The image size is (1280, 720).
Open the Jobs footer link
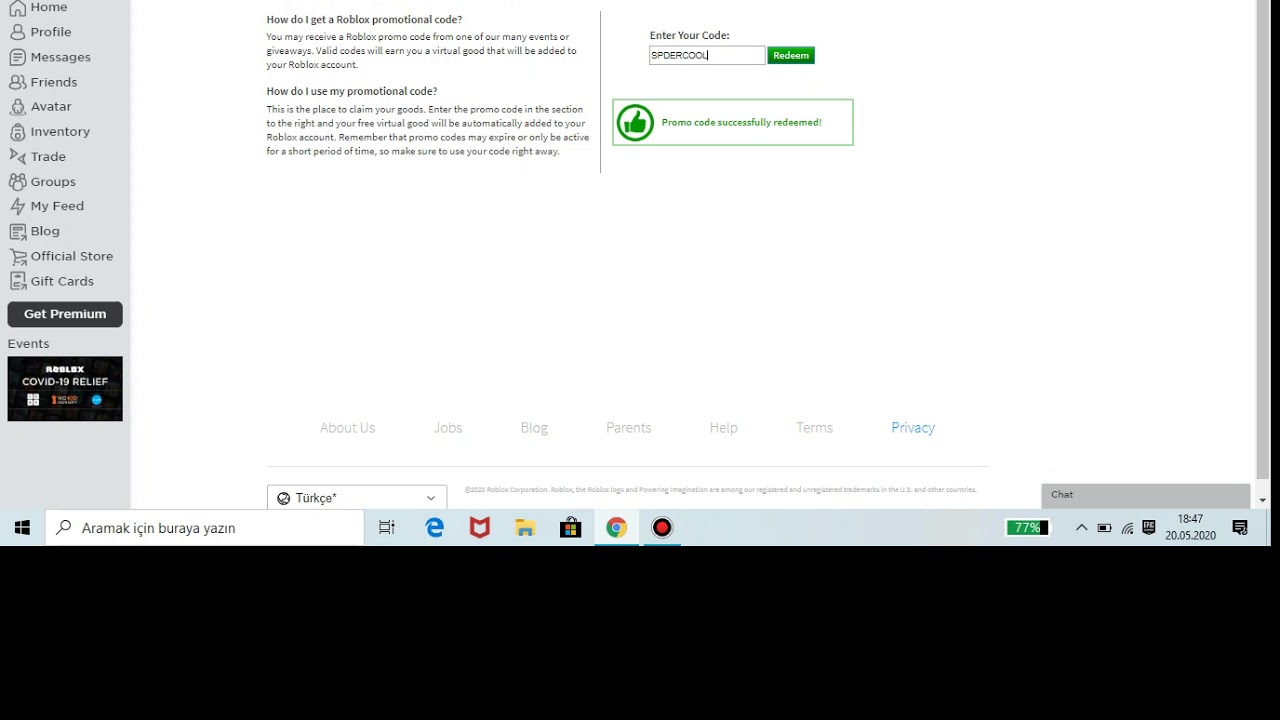click(x=448, y=428)
